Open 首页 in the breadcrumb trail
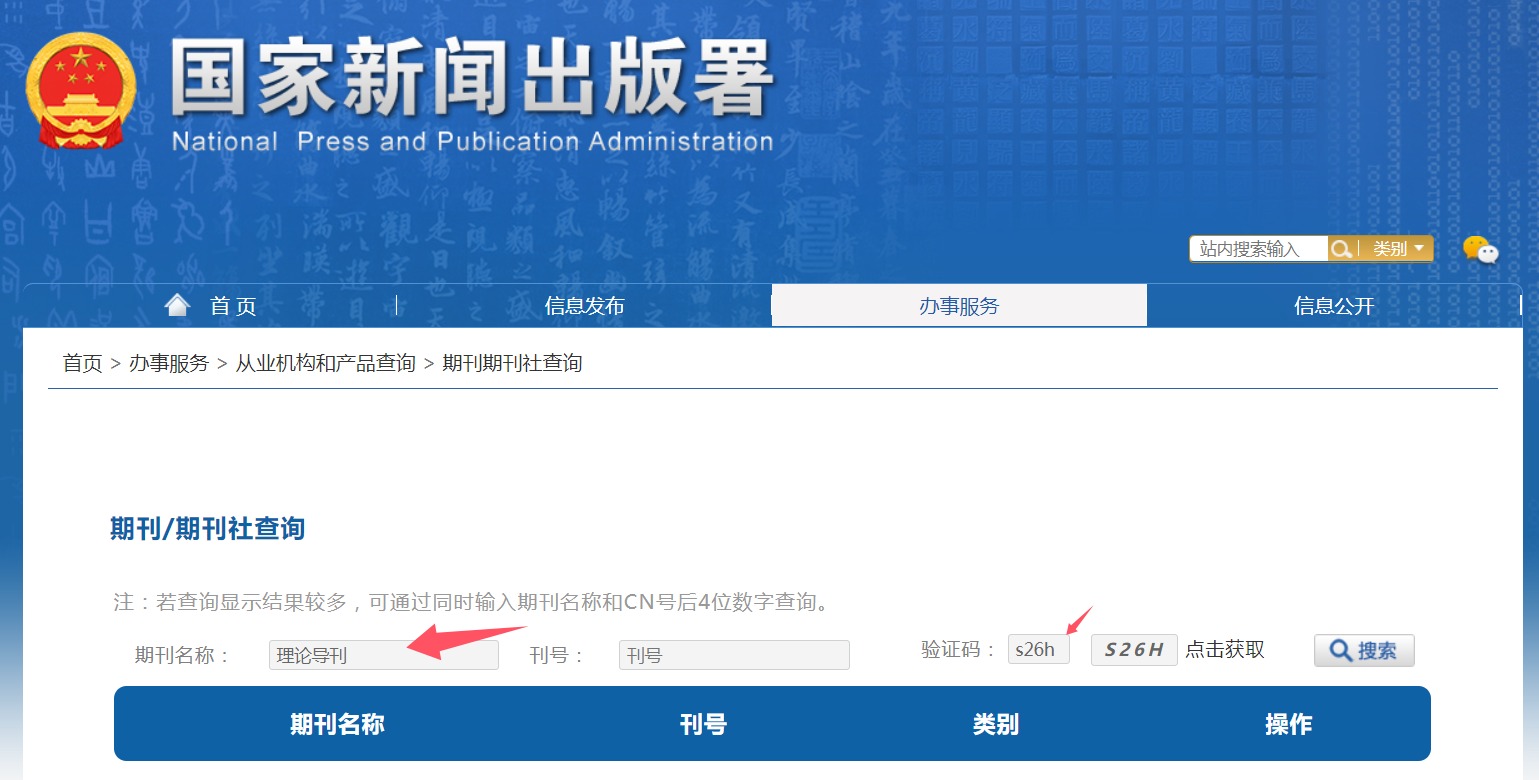The image size is (1539, 780). [x=83, y=364]
